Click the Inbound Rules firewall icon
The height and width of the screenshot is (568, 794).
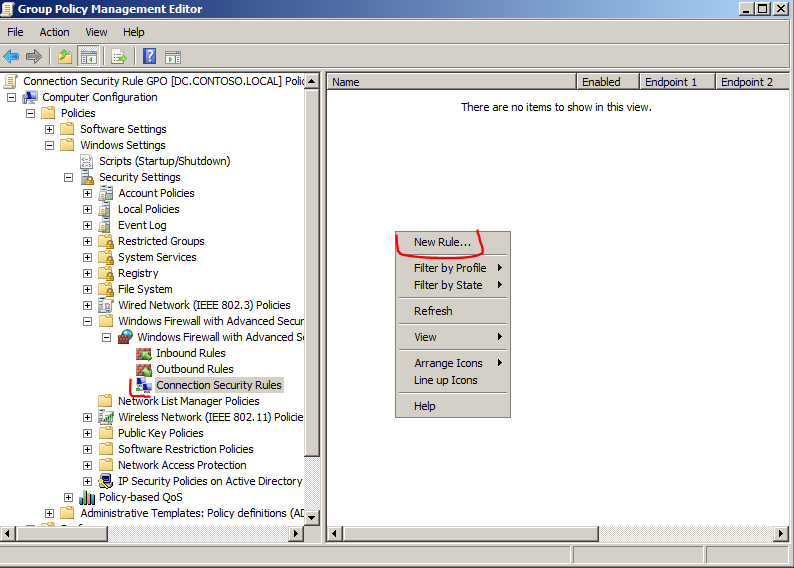144,353
